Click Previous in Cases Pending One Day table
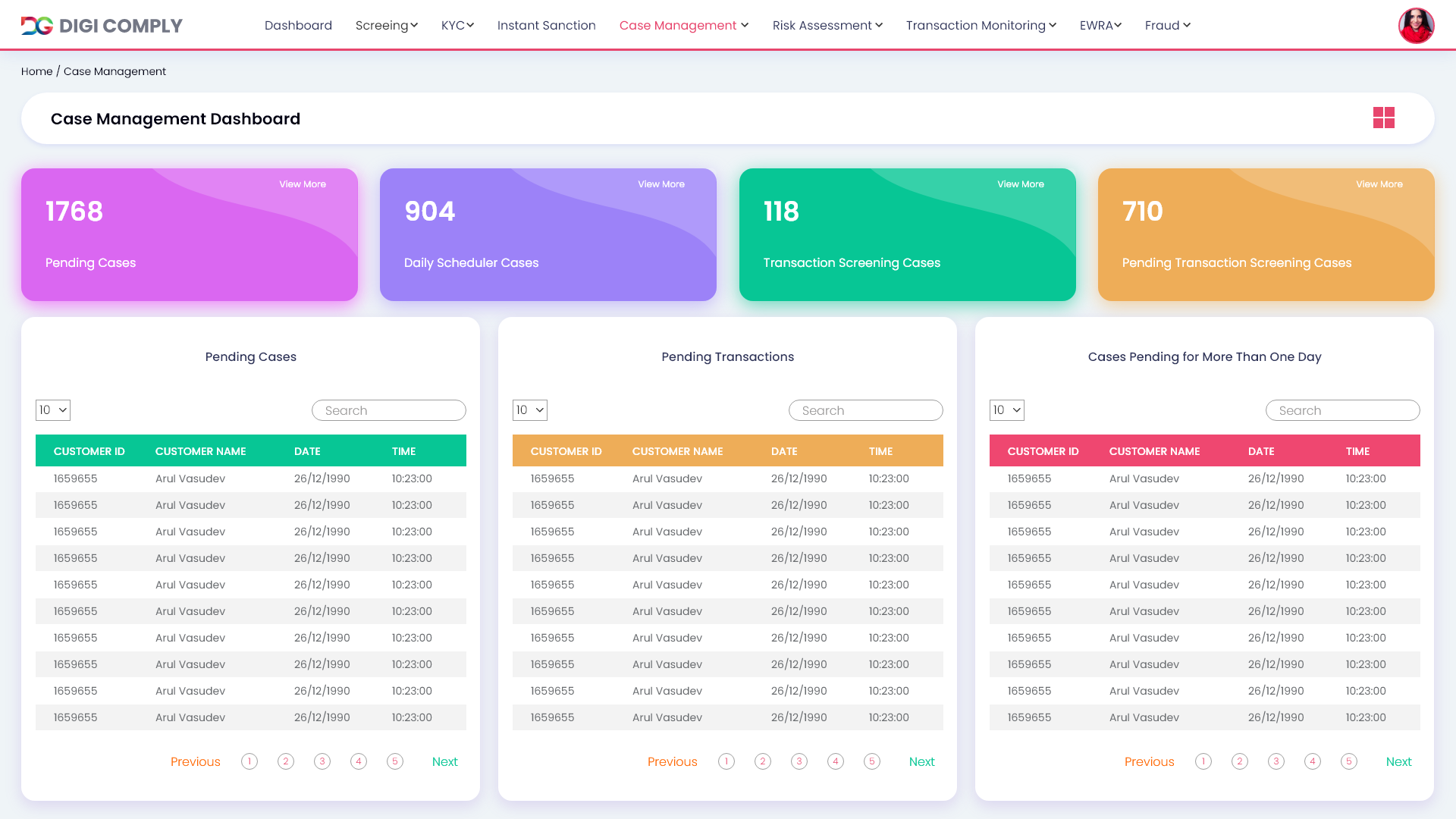 coord(1149,761)
